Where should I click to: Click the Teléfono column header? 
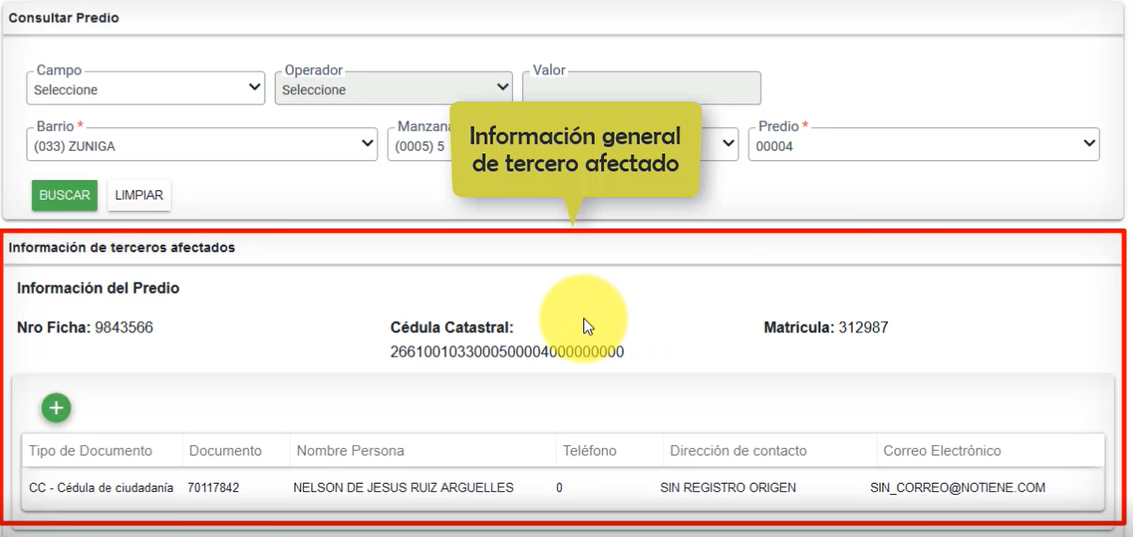(x=589, y=451)
